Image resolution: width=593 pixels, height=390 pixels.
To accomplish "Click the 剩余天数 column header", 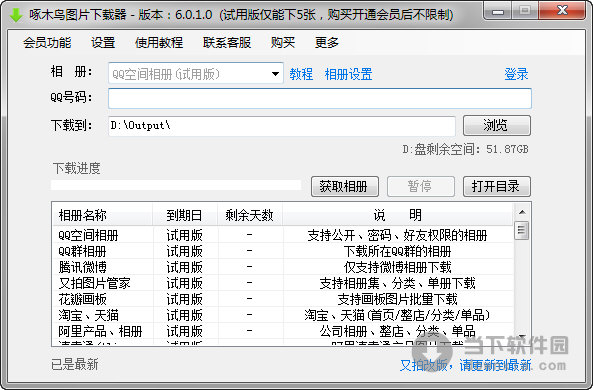I will (x=250, y=215).
